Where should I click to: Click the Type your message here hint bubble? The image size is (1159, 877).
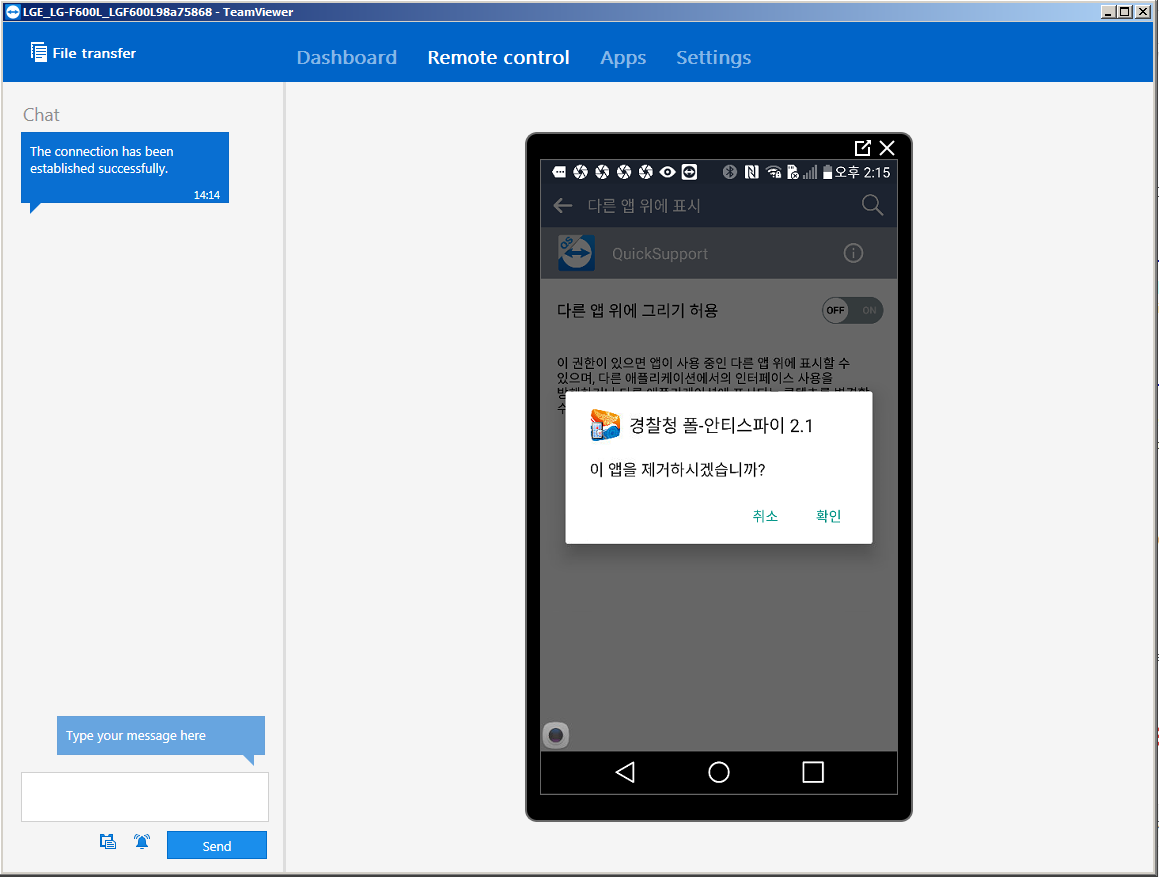pyautogui.click(x=160, y=736)
